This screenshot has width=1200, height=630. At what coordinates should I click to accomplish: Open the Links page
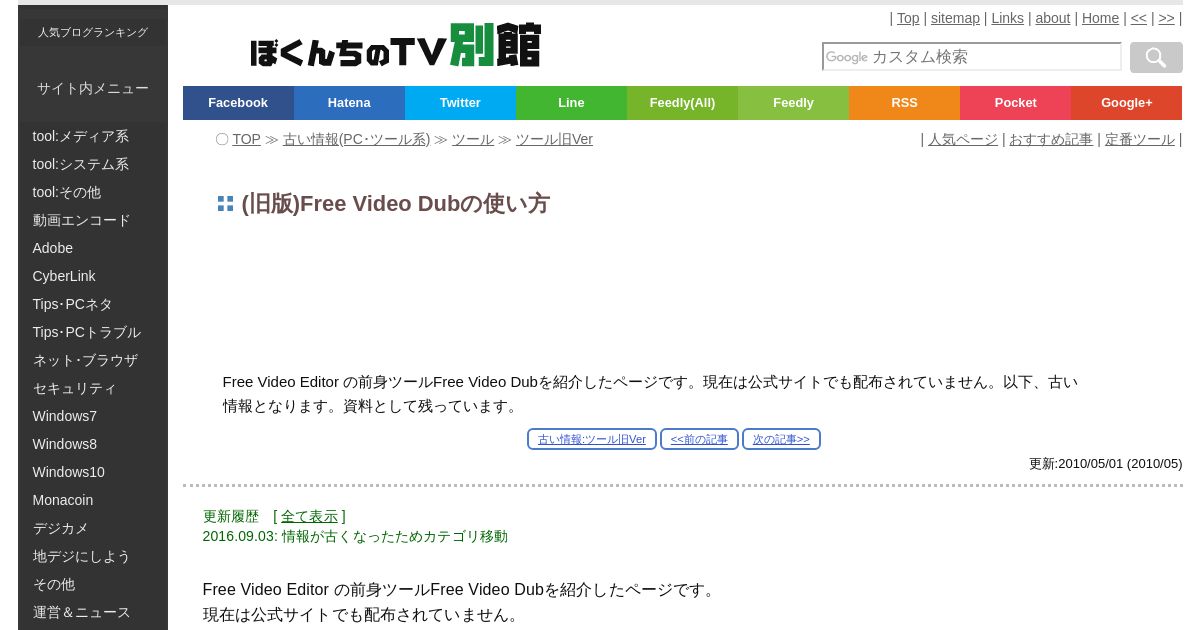pyautogui.click(x=1007, y=18)
